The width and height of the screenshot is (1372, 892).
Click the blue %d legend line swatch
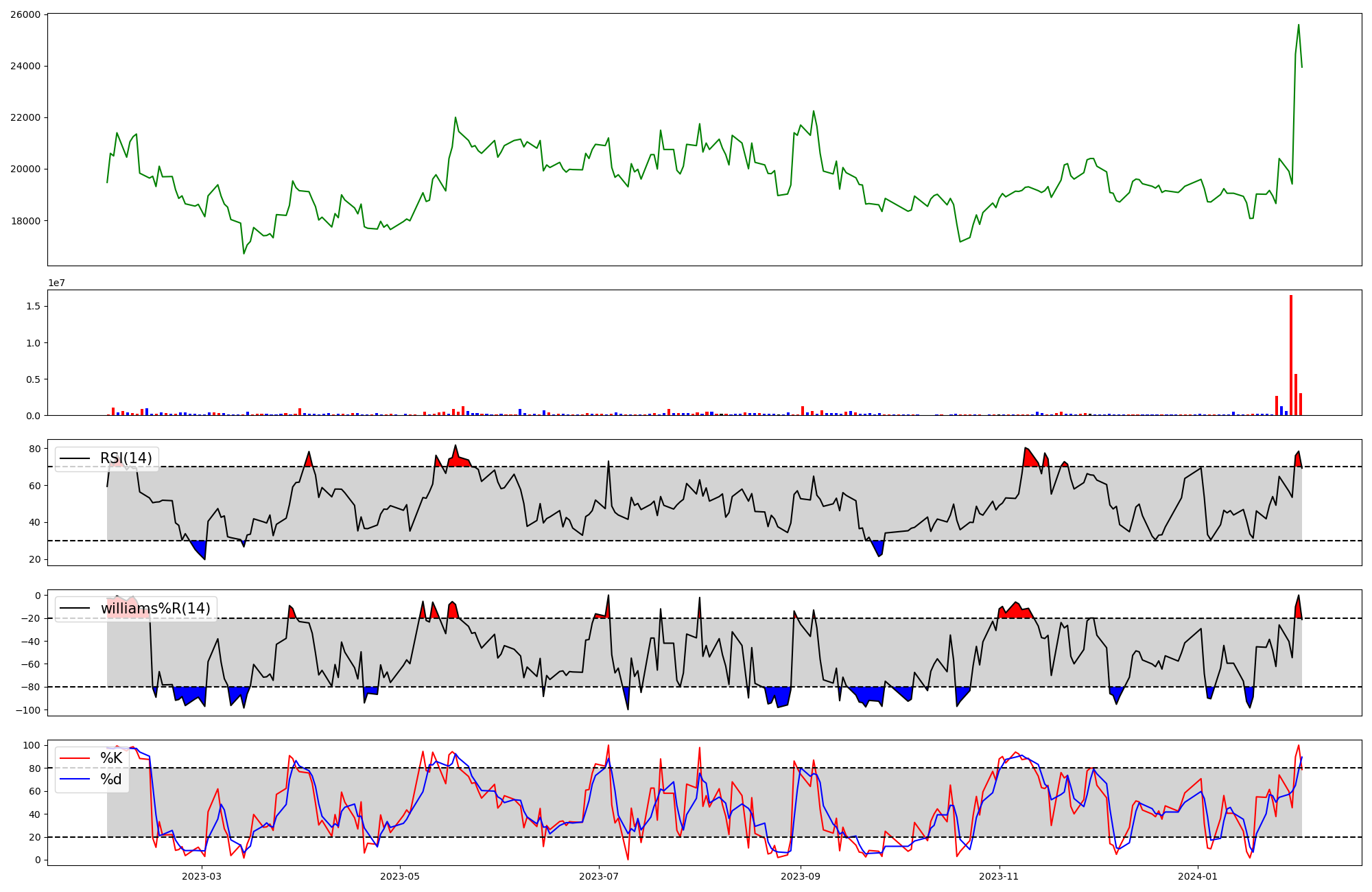tap(74, 779)
